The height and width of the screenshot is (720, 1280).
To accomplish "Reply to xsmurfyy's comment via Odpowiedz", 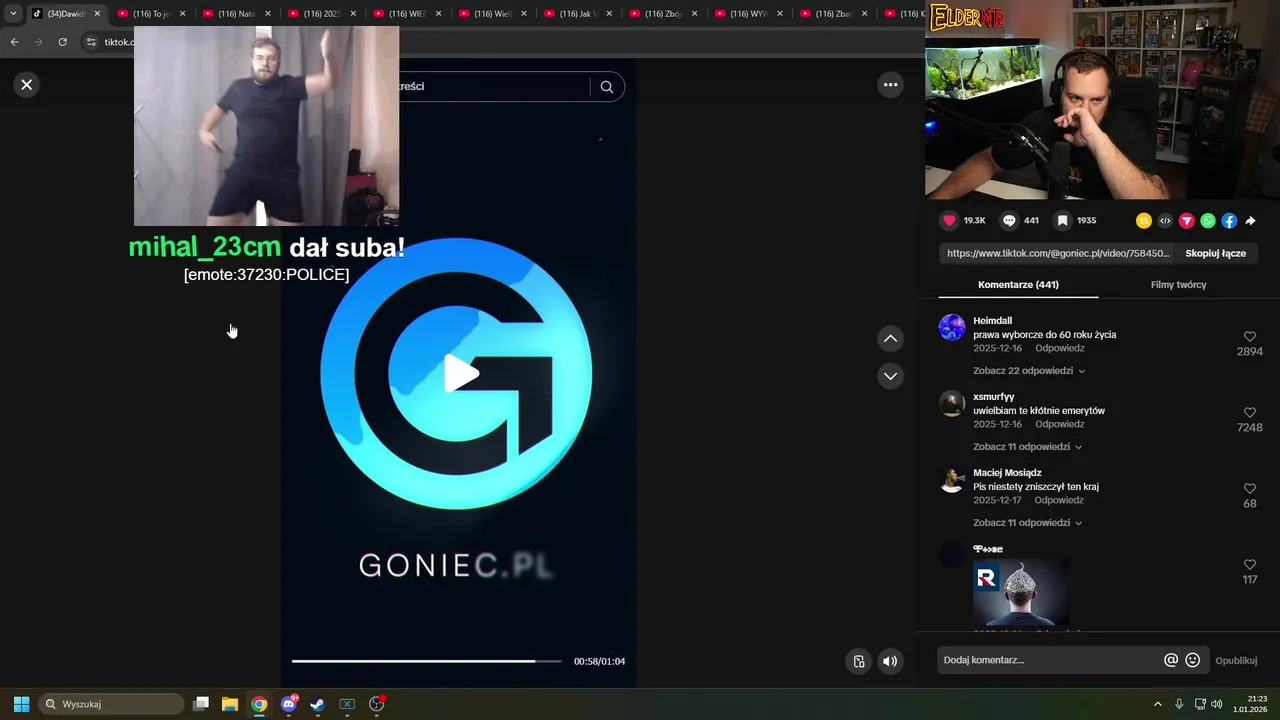I will [x=1059, y=424].
